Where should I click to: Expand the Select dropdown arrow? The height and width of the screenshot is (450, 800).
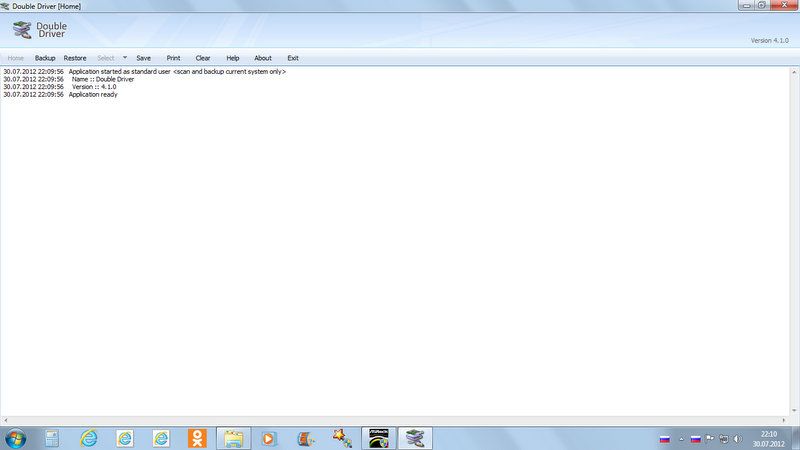click(x=125, y=58)
